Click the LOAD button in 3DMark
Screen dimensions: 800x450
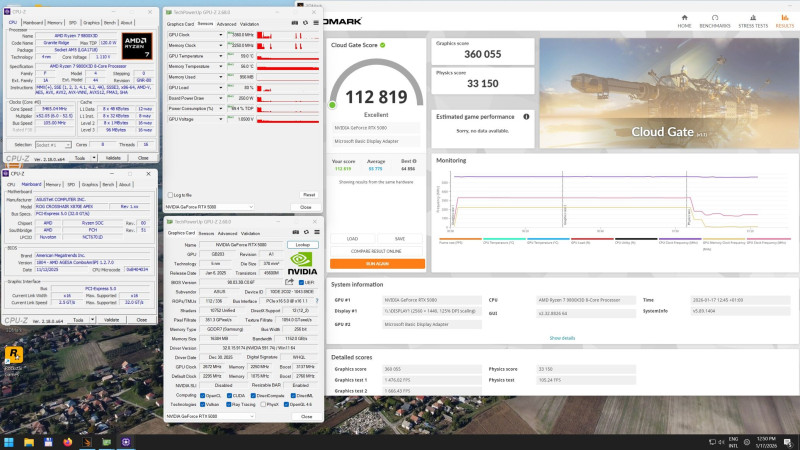click(x=352, y=239)
